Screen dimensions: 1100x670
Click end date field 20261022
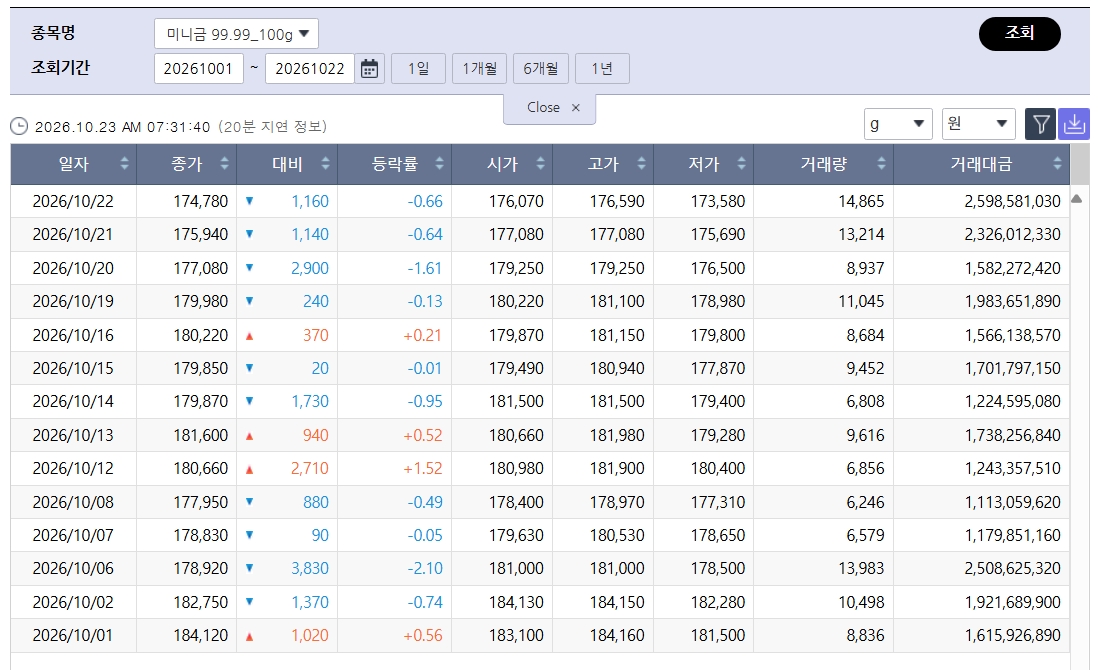pos(309,69)
